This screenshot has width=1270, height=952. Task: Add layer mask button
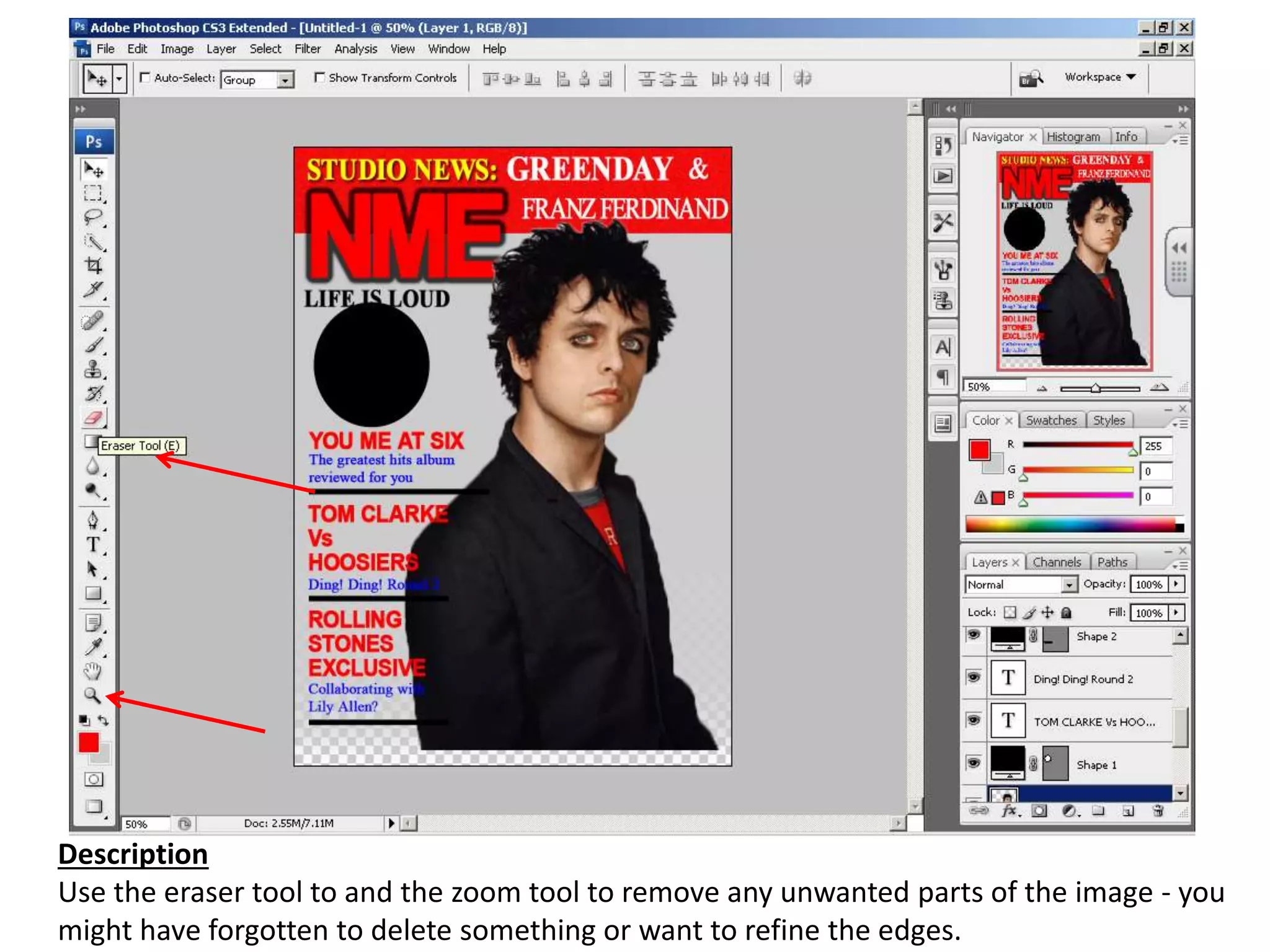click(x=1039, y=811)
